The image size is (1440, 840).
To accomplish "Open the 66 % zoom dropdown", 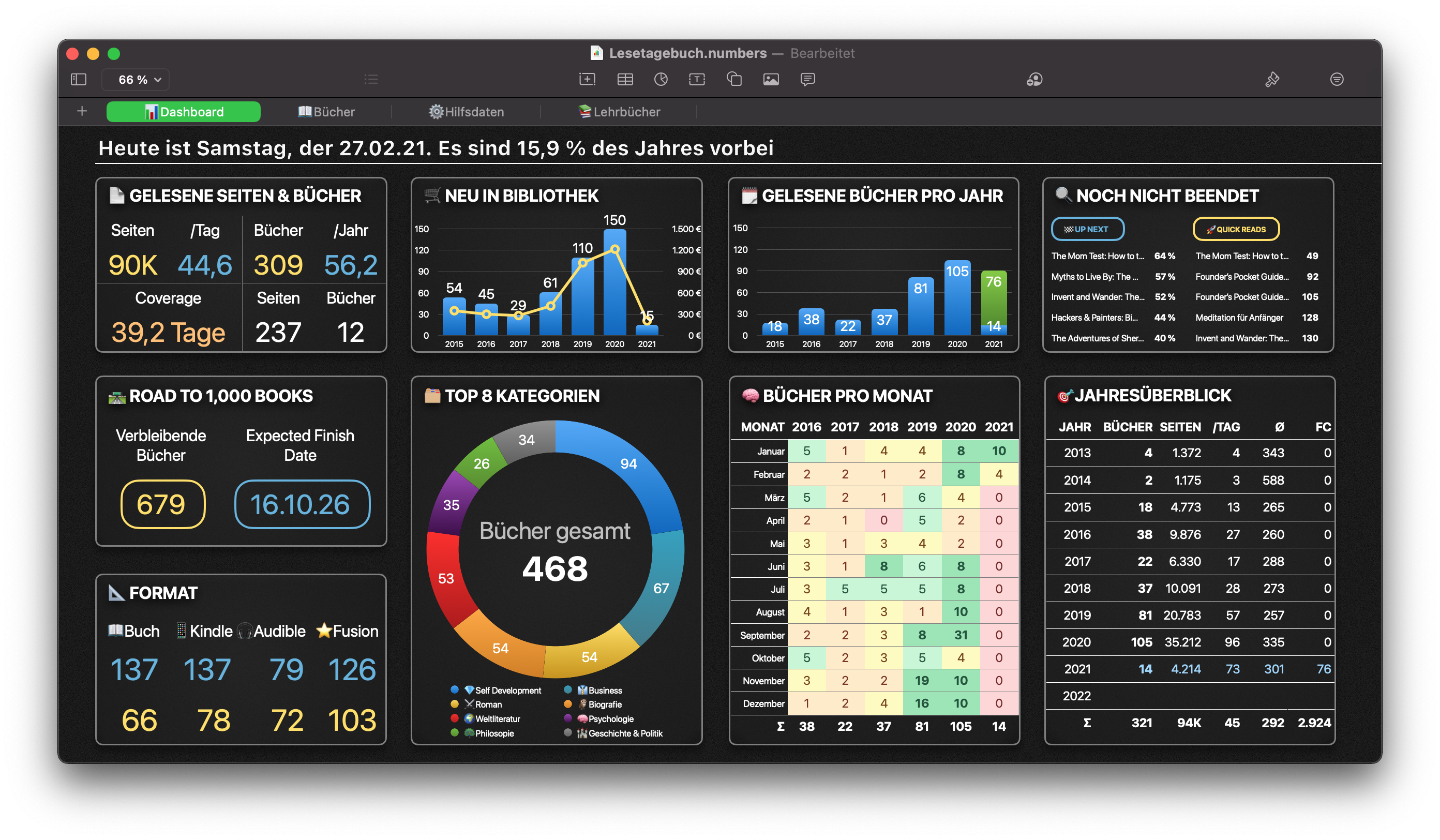I will click(x=135, y=80).
